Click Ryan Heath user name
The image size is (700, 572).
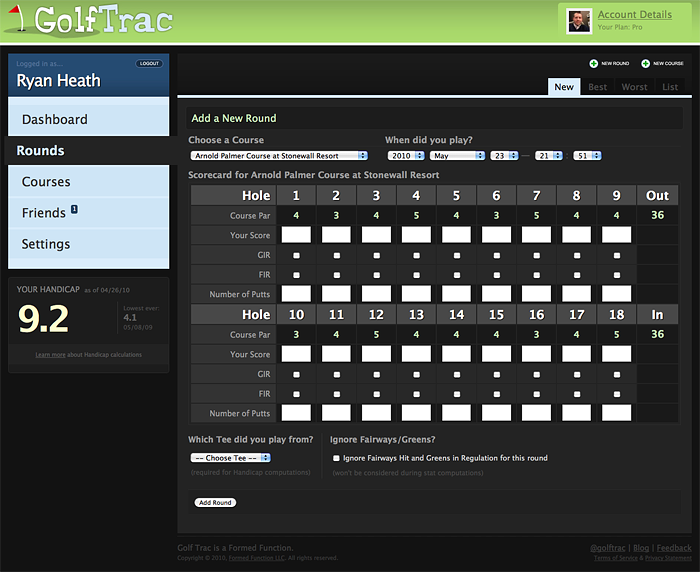(x=58, y=81)
